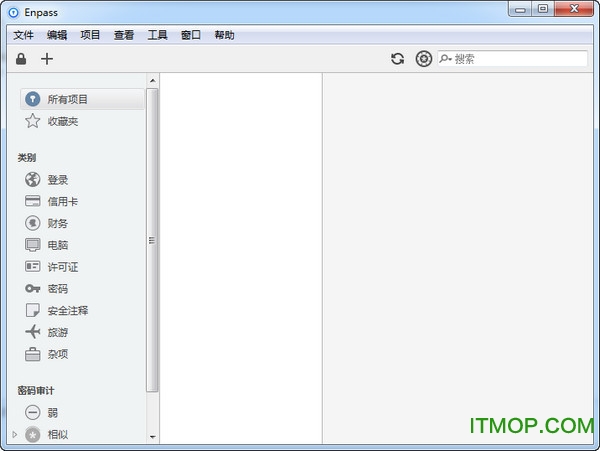Image resolution: width=600 pixels, height=451 pixels.
Task: Choose the 电脑 monitor icon
Action: (x=33, y=245)
